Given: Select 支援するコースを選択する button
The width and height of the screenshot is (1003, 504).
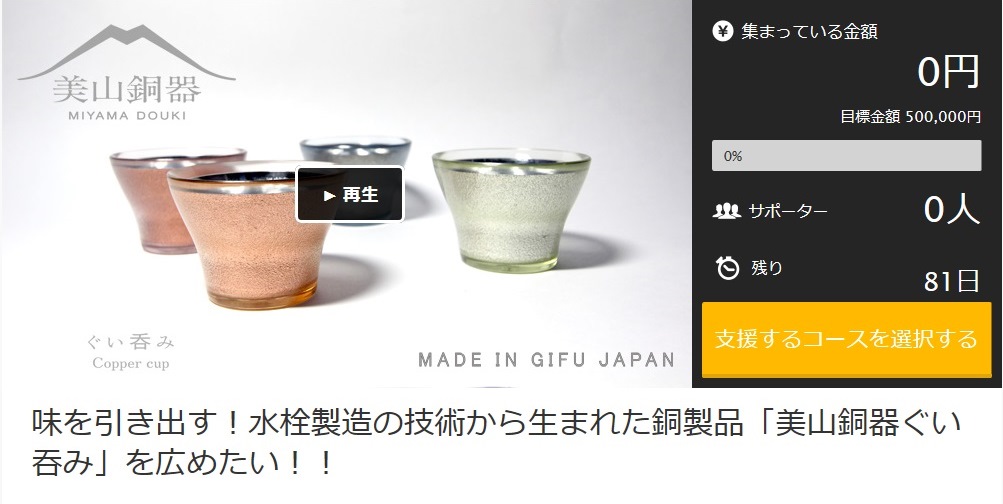Looking at the screenshot, I should [846, 339].
